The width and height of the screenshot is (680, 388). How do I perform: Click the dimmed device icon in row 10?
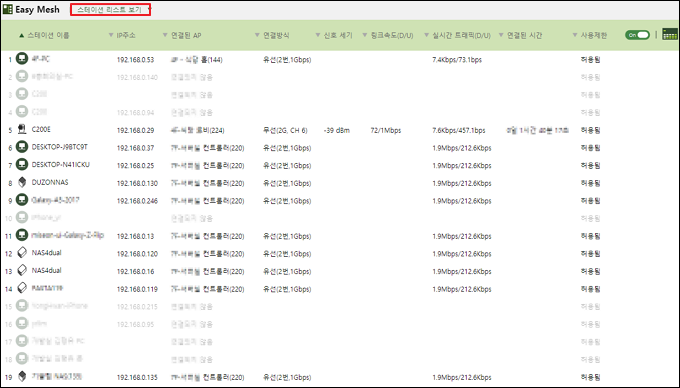(22, 217)
